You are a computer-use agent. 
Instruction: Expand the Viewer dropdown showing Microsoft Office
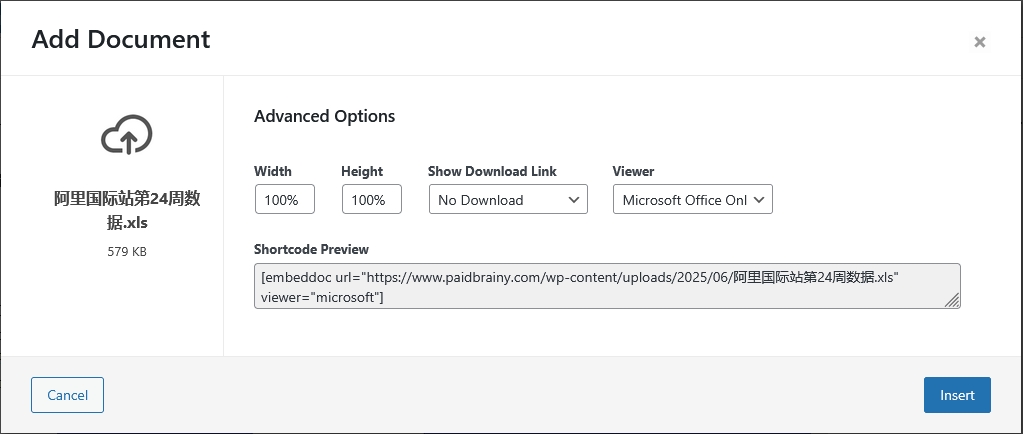coord(693,199)
